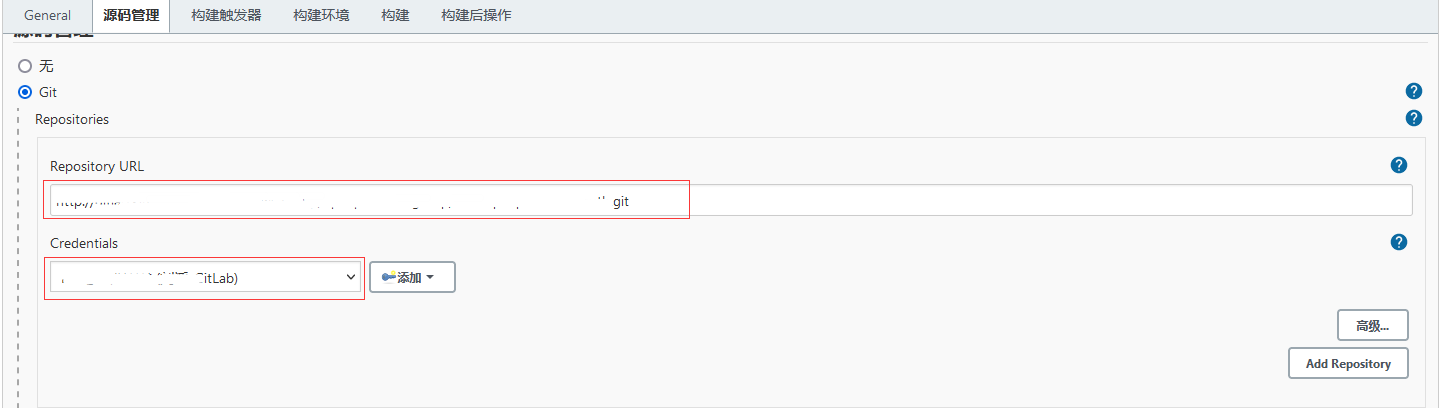The width and height of the screenshot is (1440, 408).
Task: Switch to the 构建触发器 tab
Action: 226,16
